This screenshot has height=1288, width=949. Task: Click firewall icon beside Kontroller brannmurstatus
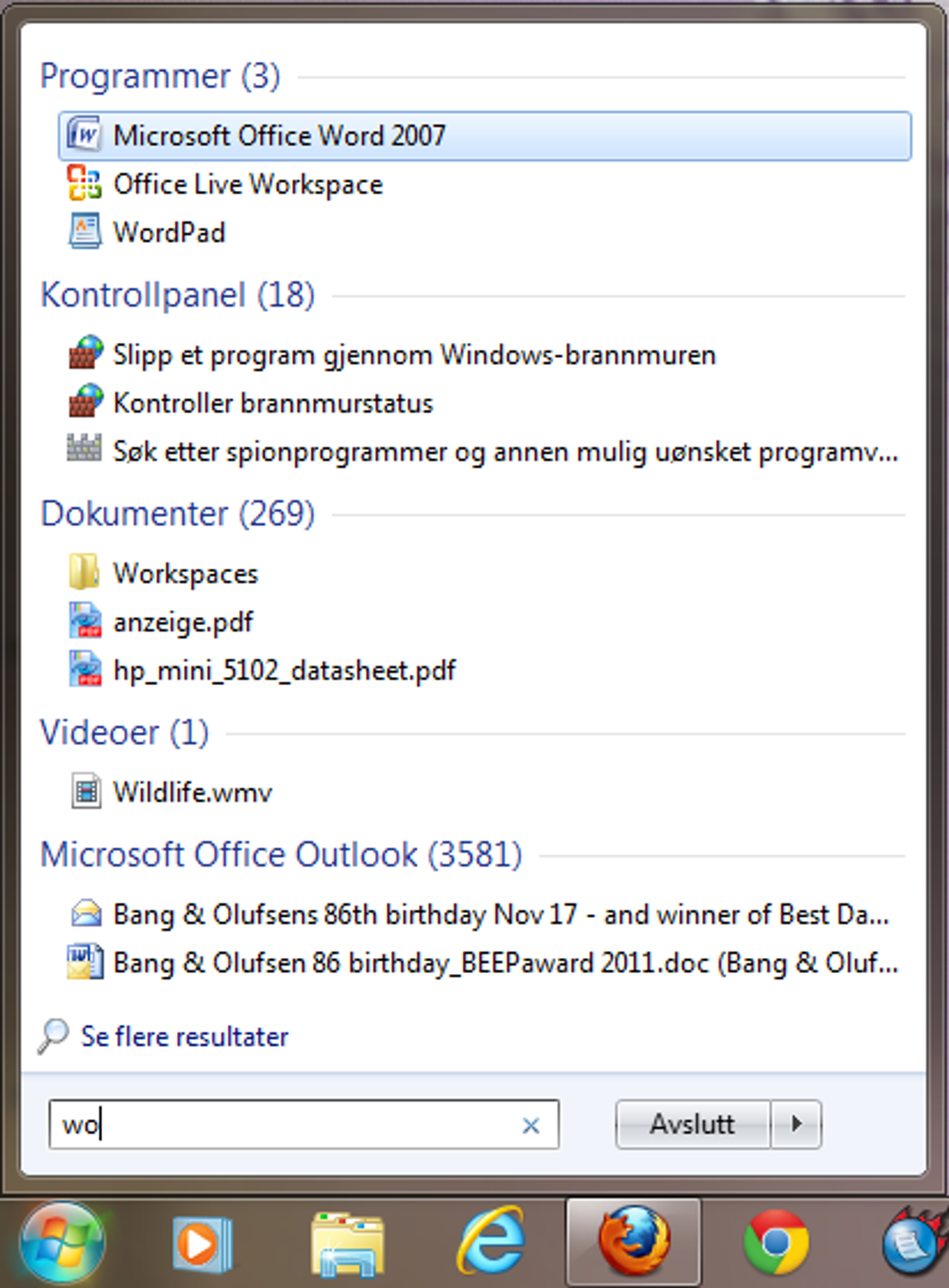pos(85,401)
